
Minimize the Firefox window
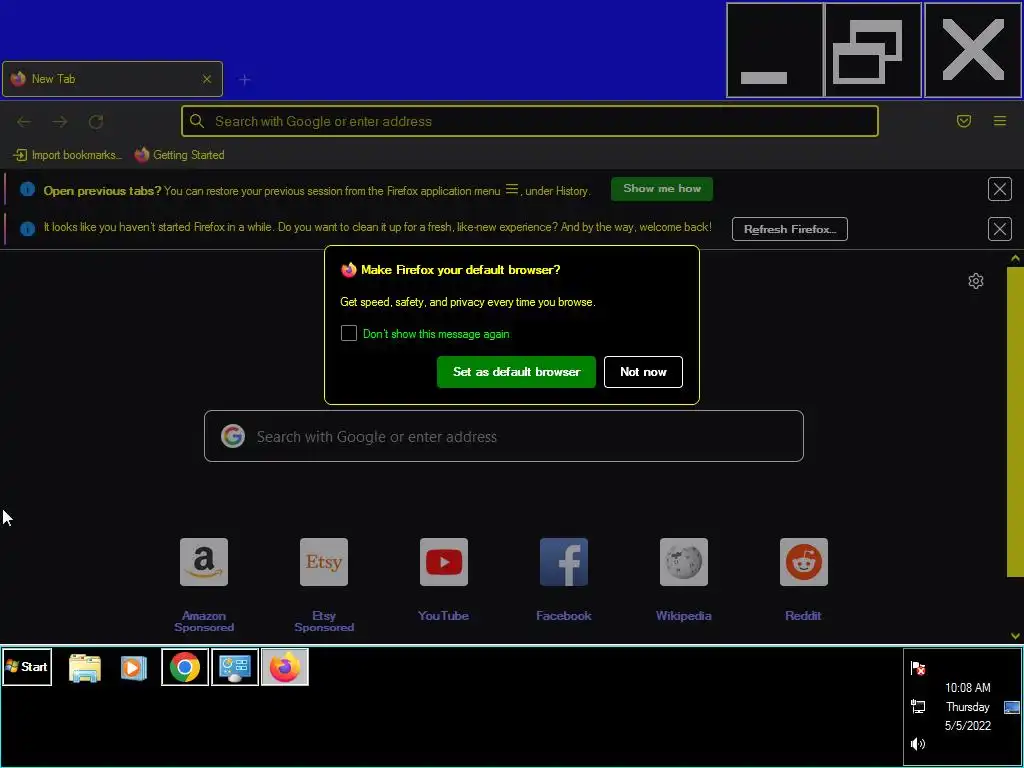pyautogui.click(x=775, y=50)
